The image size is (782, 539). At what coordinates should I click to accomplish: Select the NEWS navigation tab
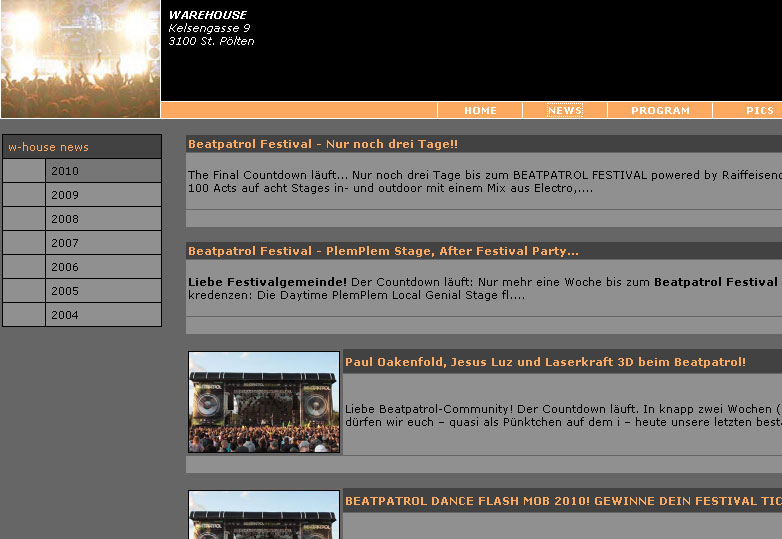pyautogui.click(x=565, y=110)
